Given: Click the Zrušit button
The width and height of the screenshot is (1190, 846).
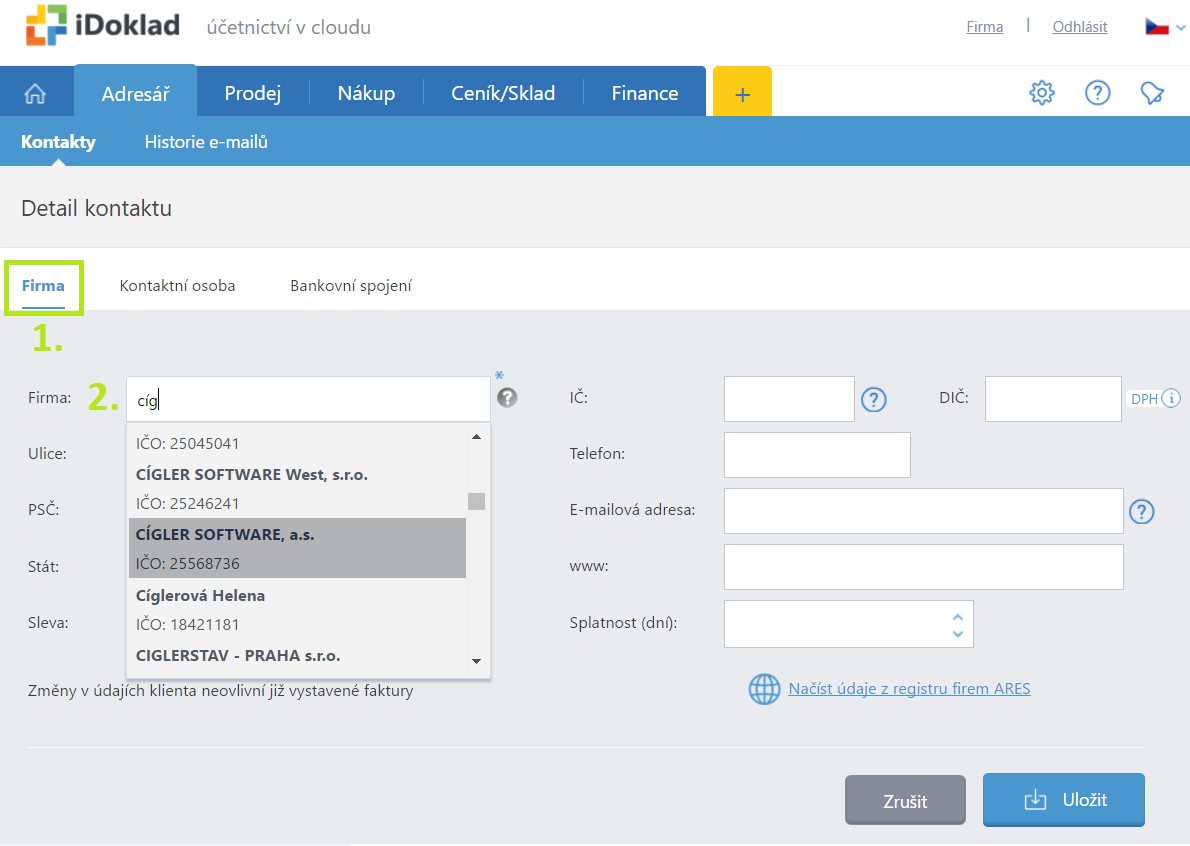Looking at the screenshot, I should coord(905,800).
